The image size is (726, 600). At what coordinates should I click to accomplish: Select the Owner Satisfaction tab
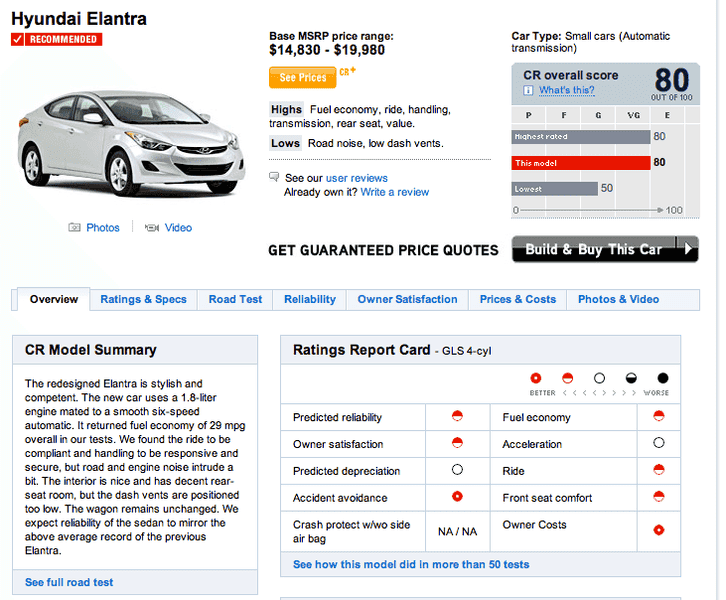coord(407,299)
